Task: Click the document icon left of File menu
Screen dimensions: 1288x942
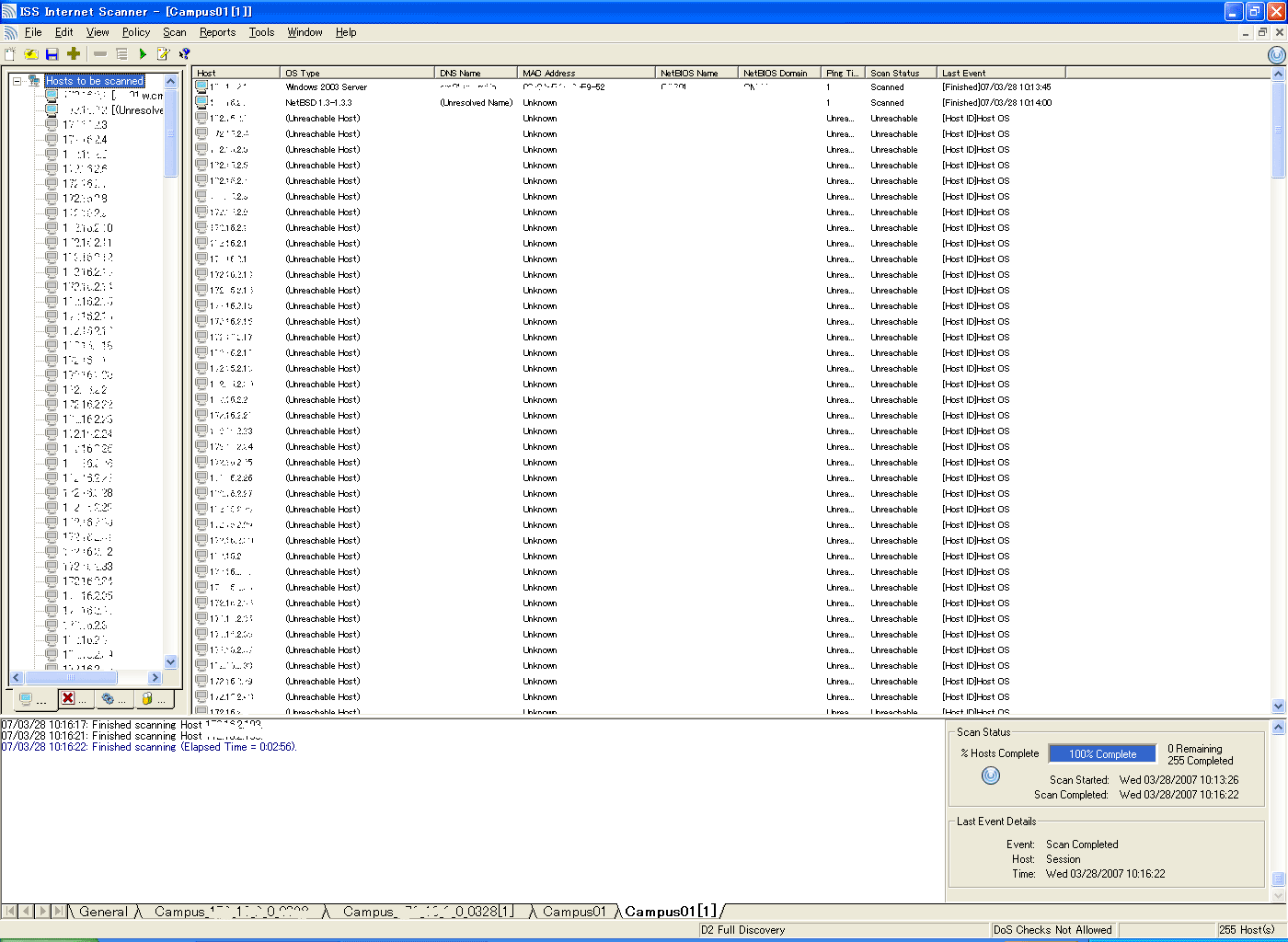Action: [x=10, y=32]
